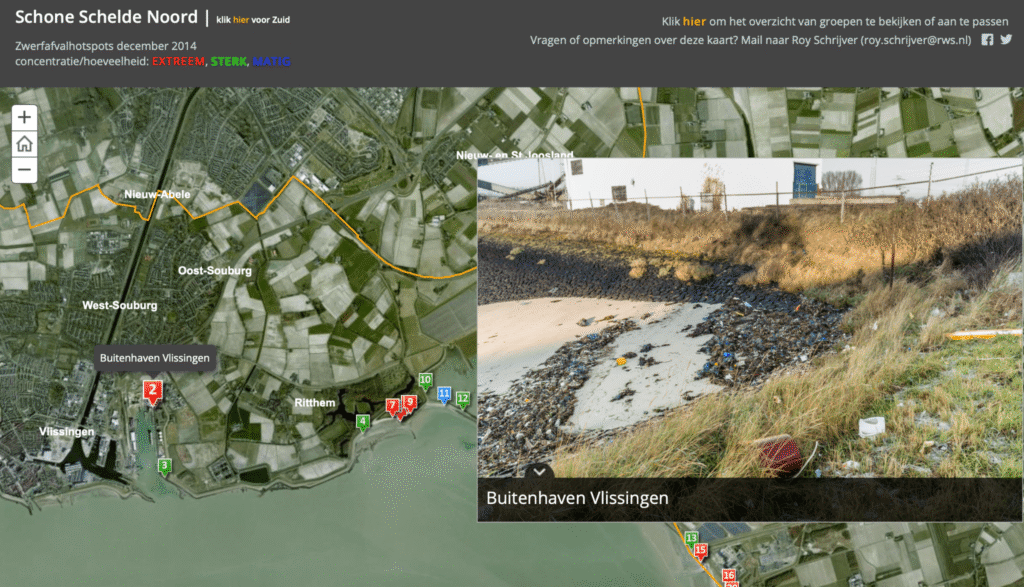Click red hotspot marker number 16
1024x587 pixels.
729,575
